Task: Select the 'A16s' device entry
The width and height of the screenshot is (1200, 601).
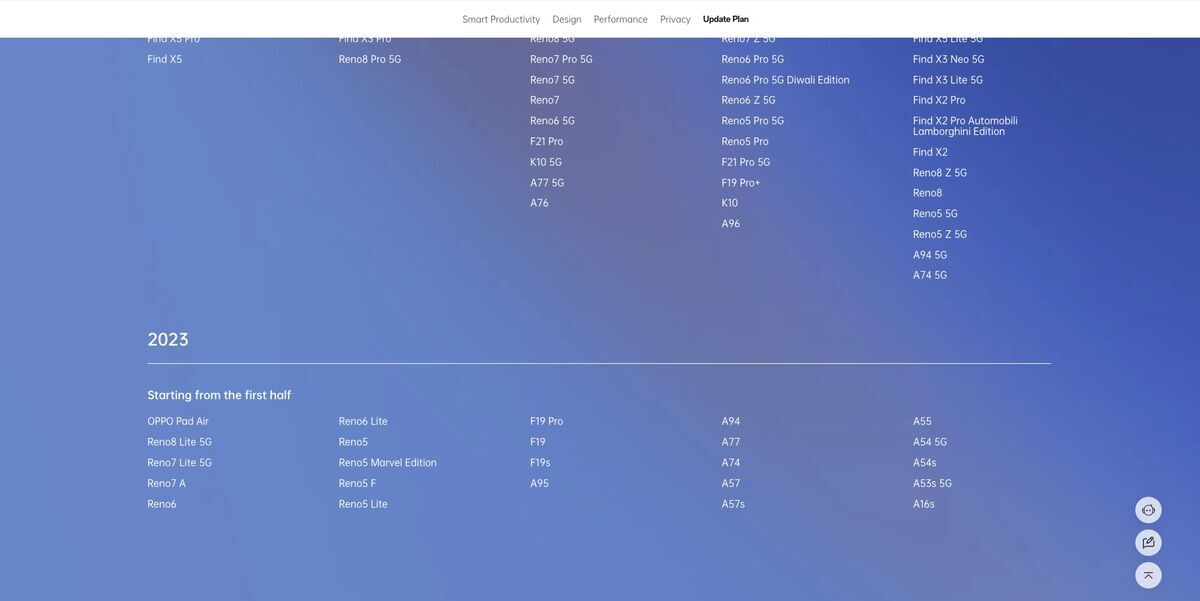Action: click(x=924, y=505)
